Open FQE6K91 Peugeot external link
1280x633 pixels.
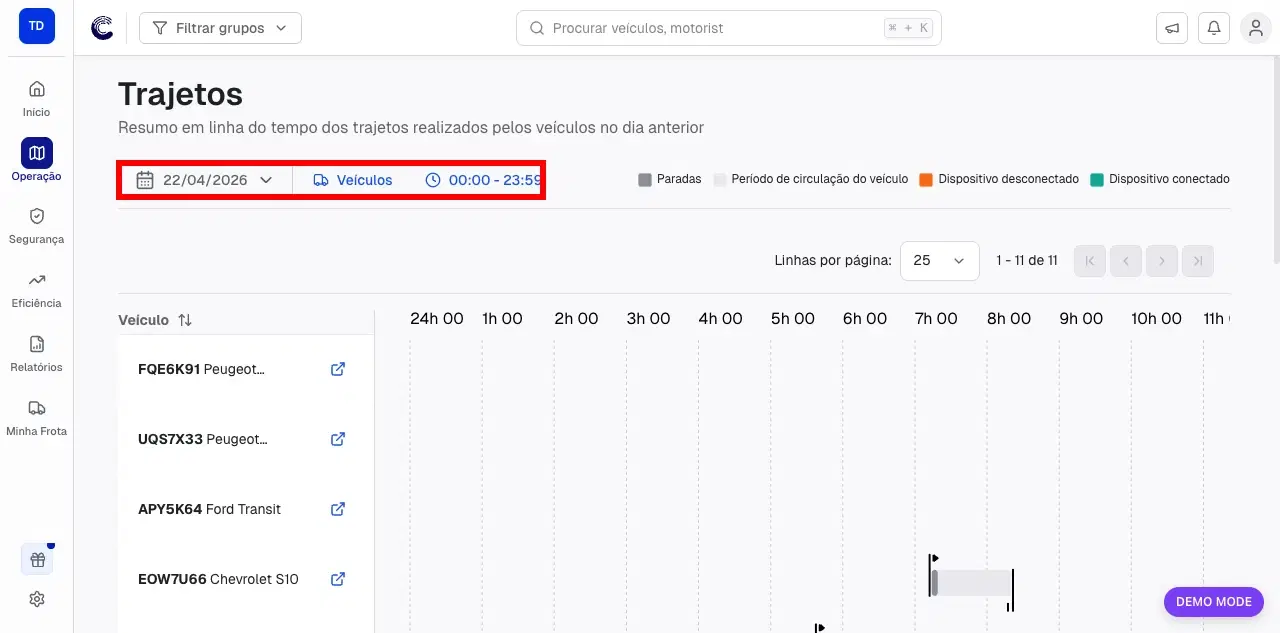click(338, 369)
